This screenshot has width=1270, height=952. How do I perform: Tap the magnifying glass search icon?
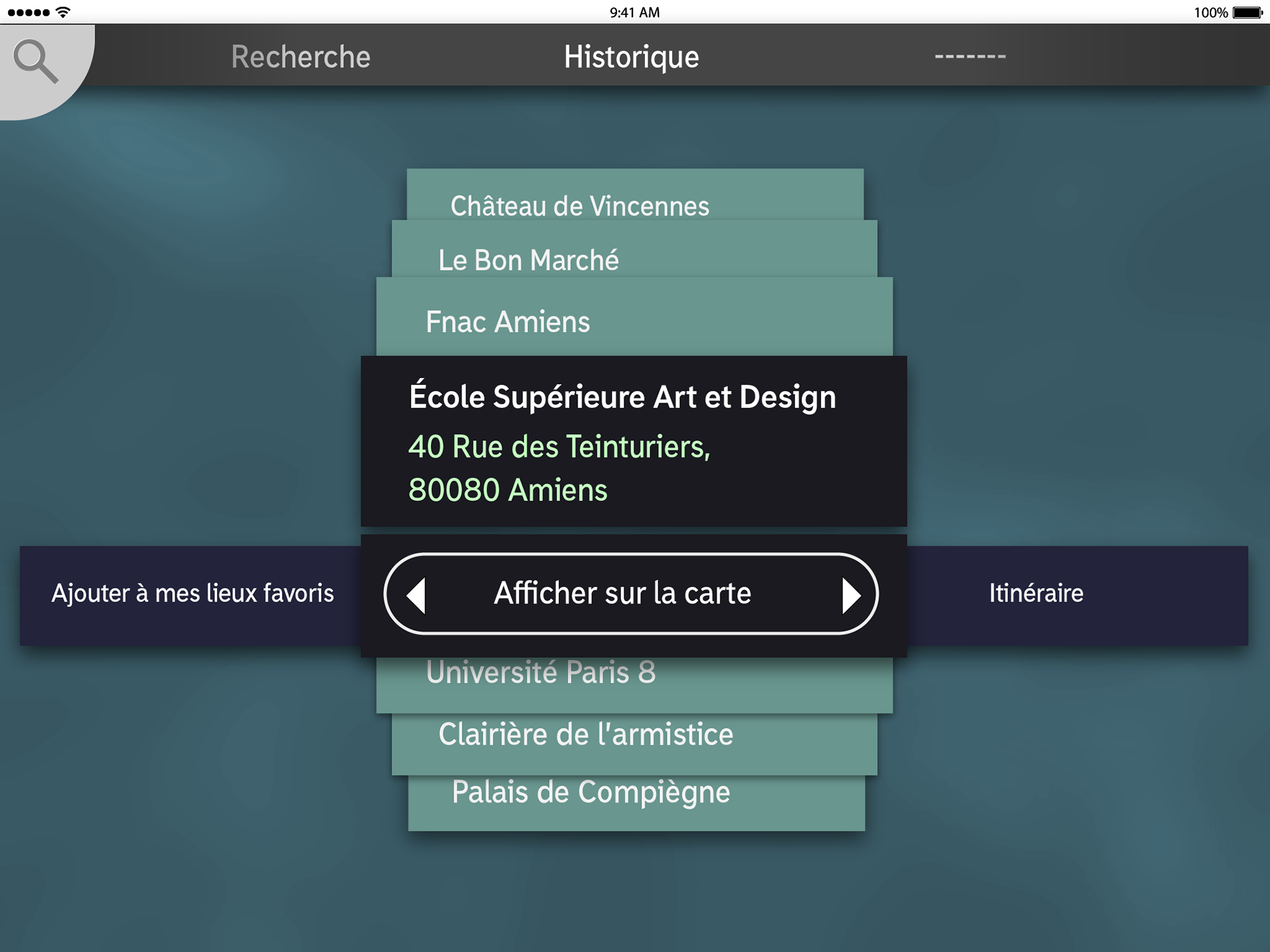pos(36,61)
